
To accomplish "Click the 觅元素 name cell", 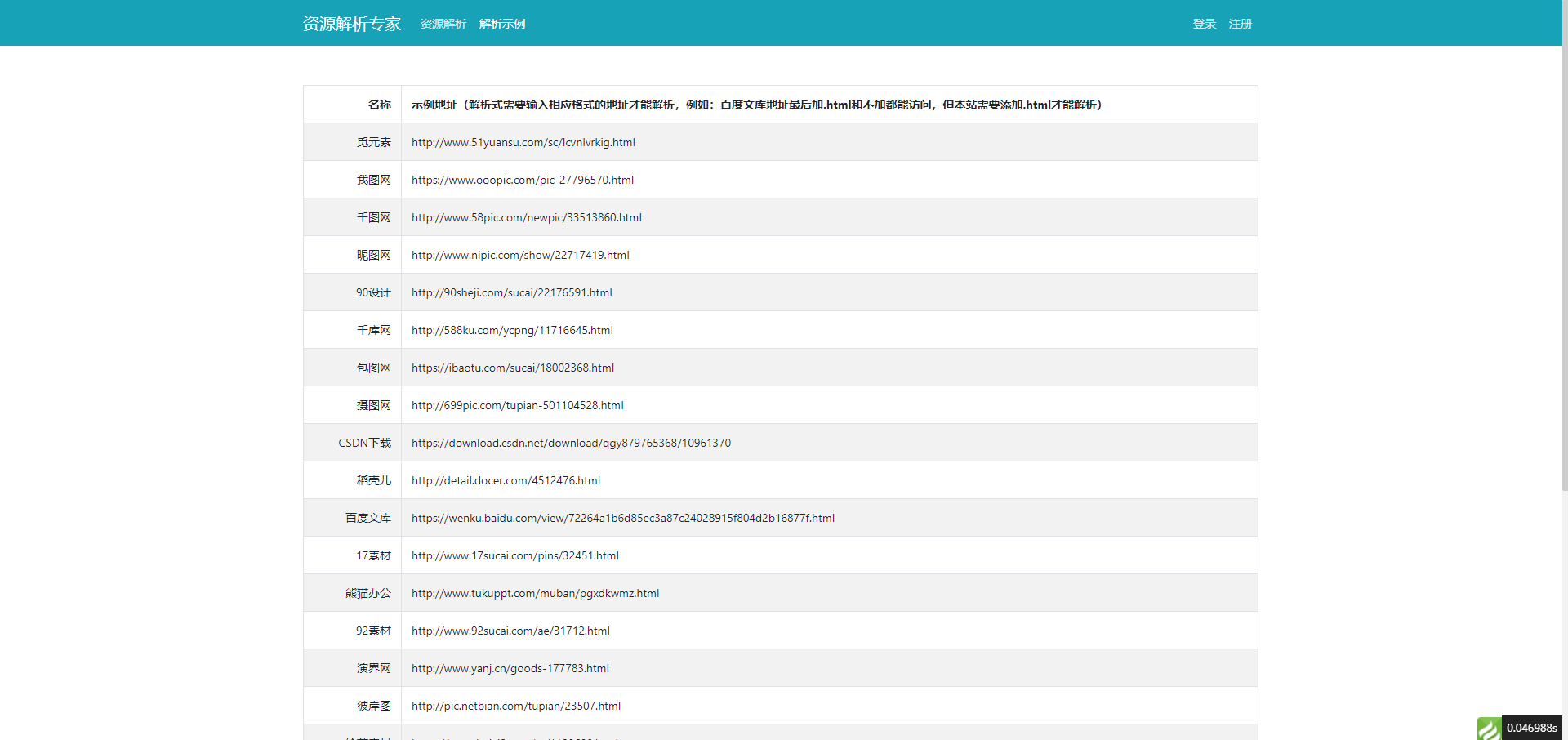I will click(x=352, y=142).
